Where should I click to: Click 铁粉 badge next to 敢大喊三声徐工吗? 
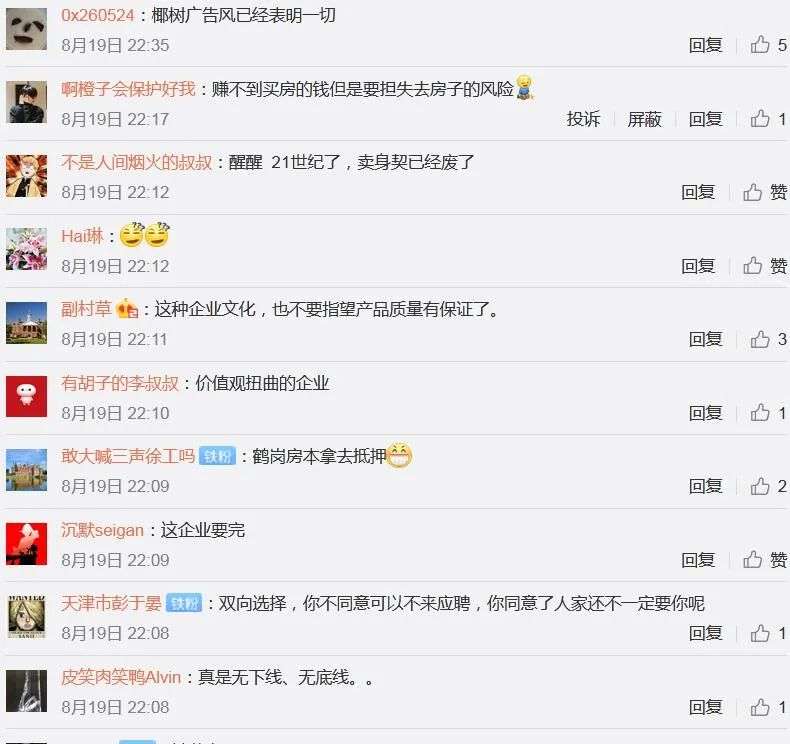click(x=217, y=456)
